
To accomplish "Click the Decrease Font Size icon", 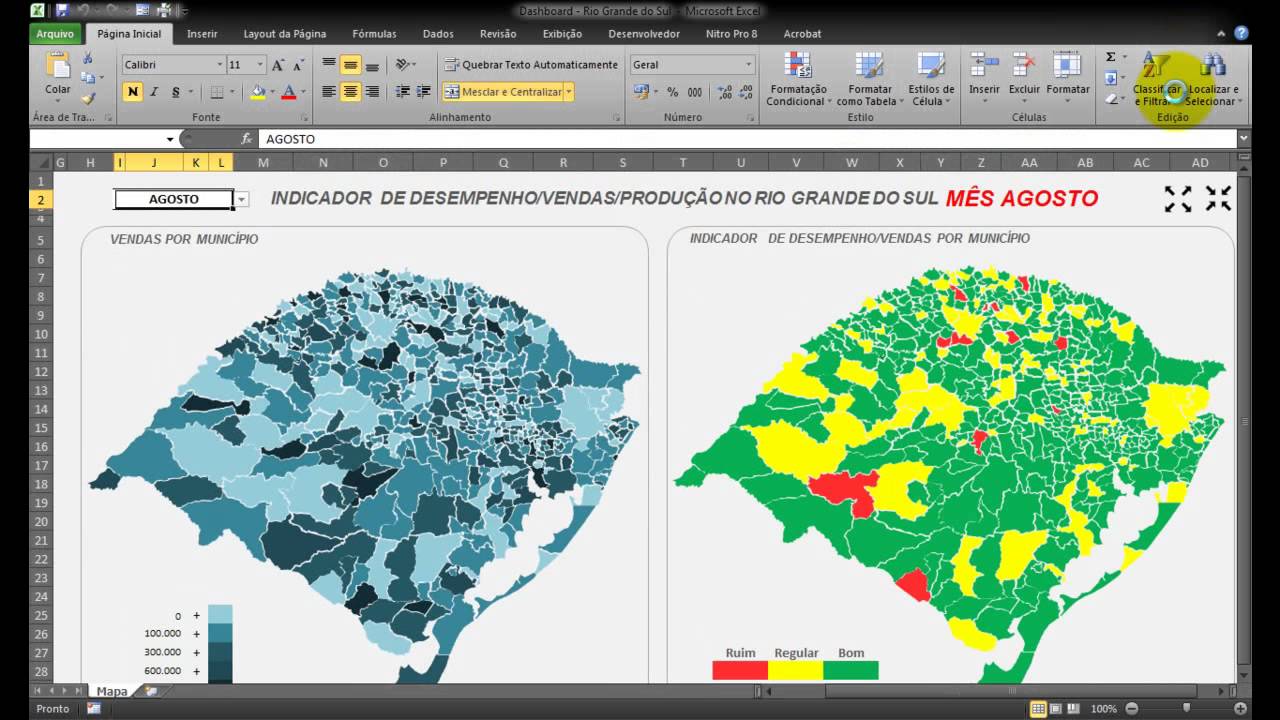I will pyautogui.click(x=299, y=65).
